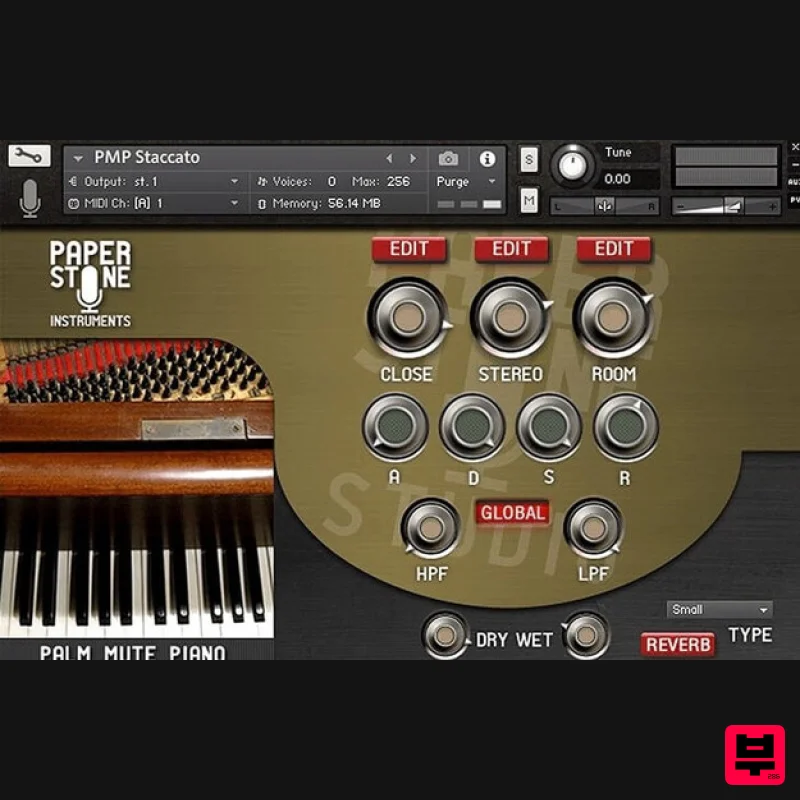Screen dimensions: 800x800
Task: Click the EDIT button above the CLOSE knob
Action: (x=409, y=250)
